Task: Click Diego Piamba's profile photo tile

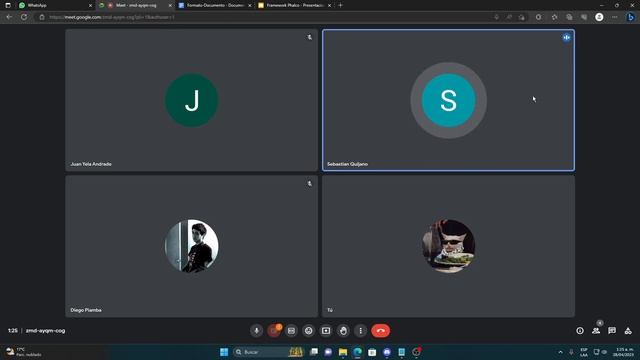Action: 191,246
